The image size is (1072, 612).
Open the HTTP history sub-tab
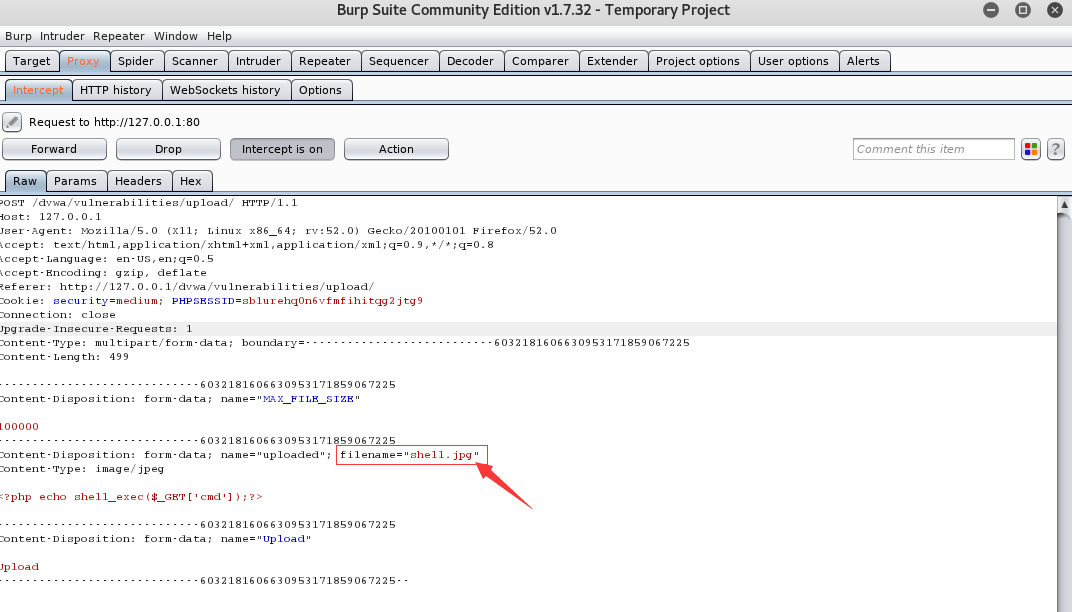pyautogui.click(x=116, y=90)
